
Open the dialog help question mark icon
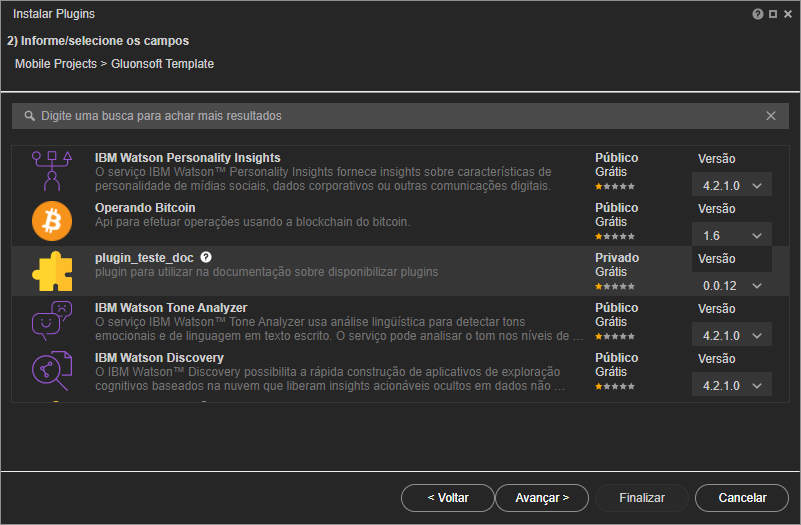758,14
